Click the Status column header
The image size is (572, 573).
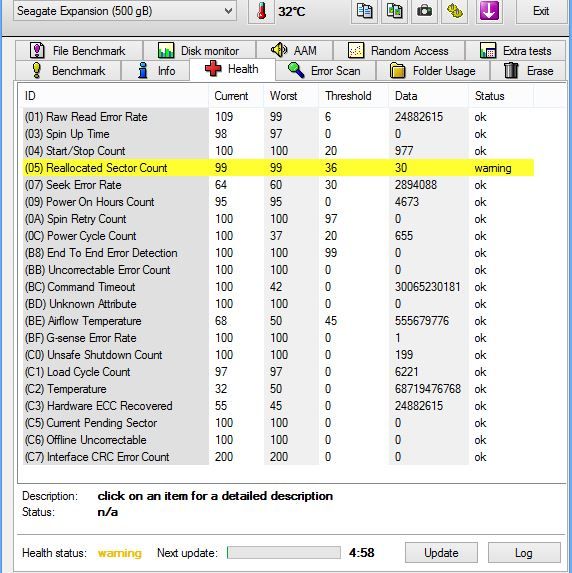[x=501, y=96]
